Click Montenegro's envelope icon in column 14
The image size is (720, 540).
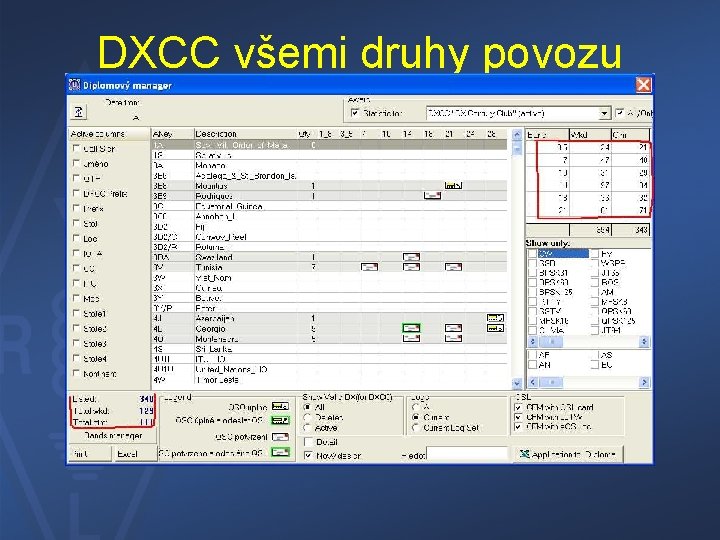411,338
